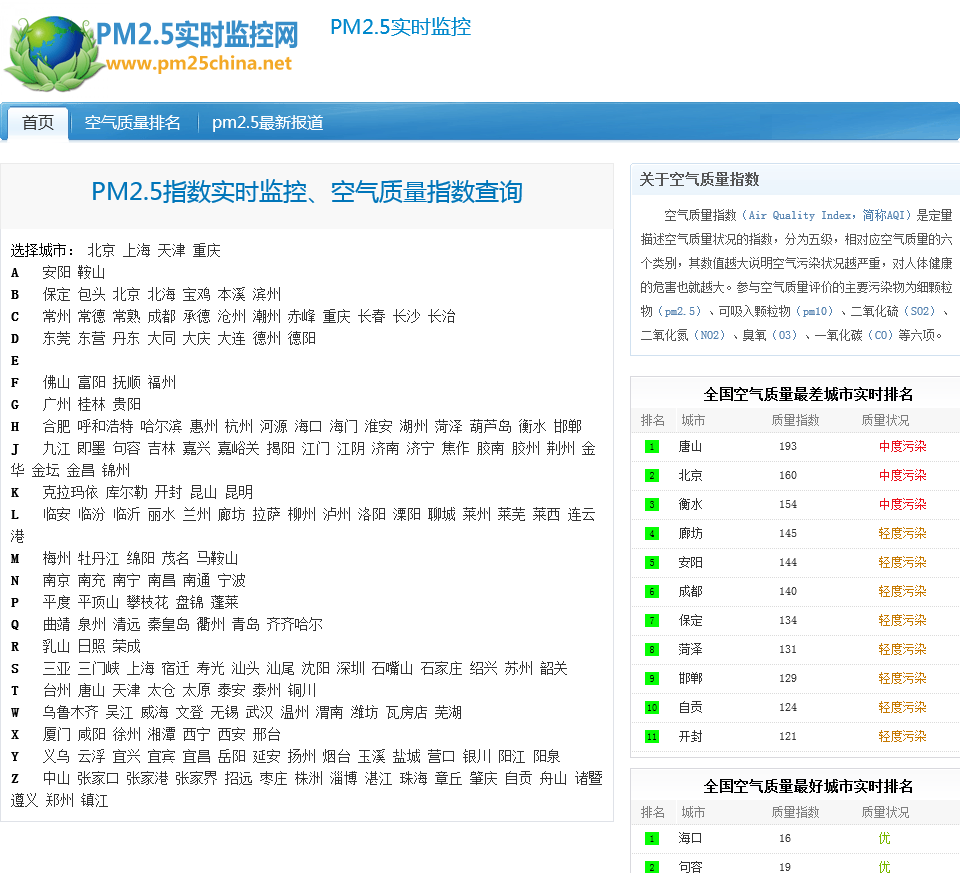Open the 空气质量排名 menu item
This screenshot has width=960, height=873.
[132, 122]
